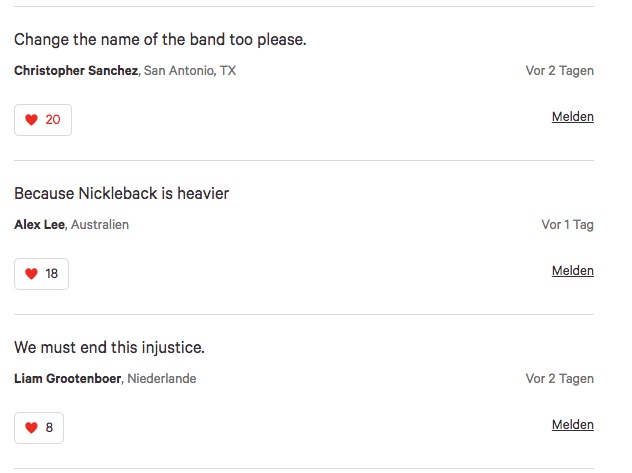
Task: Select the author name Liam Grootenboer
Action: coord(68,379)
